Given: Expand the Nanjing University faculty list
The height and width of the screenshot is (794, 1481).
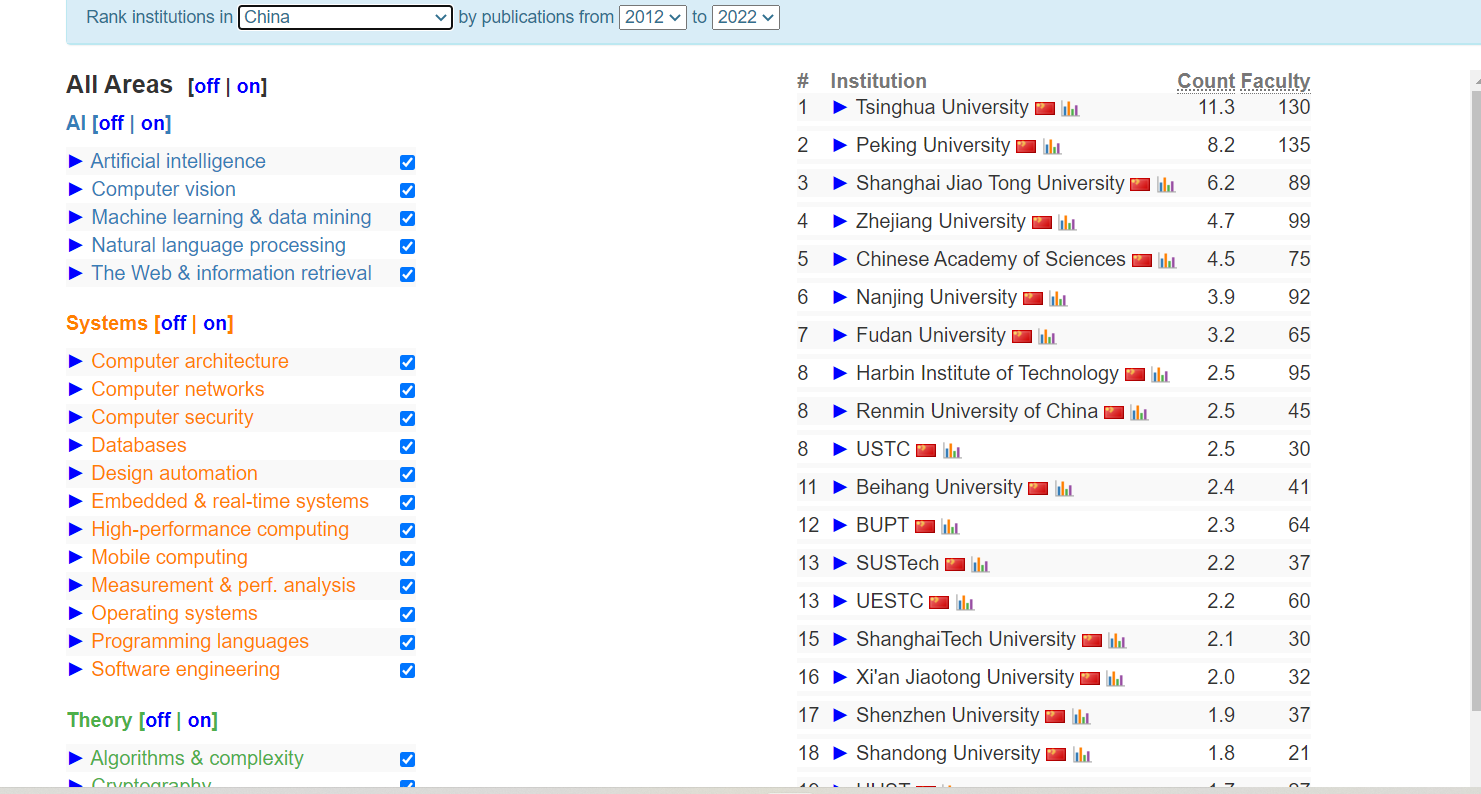Looking at the screenshot, I should coord(840,297).
